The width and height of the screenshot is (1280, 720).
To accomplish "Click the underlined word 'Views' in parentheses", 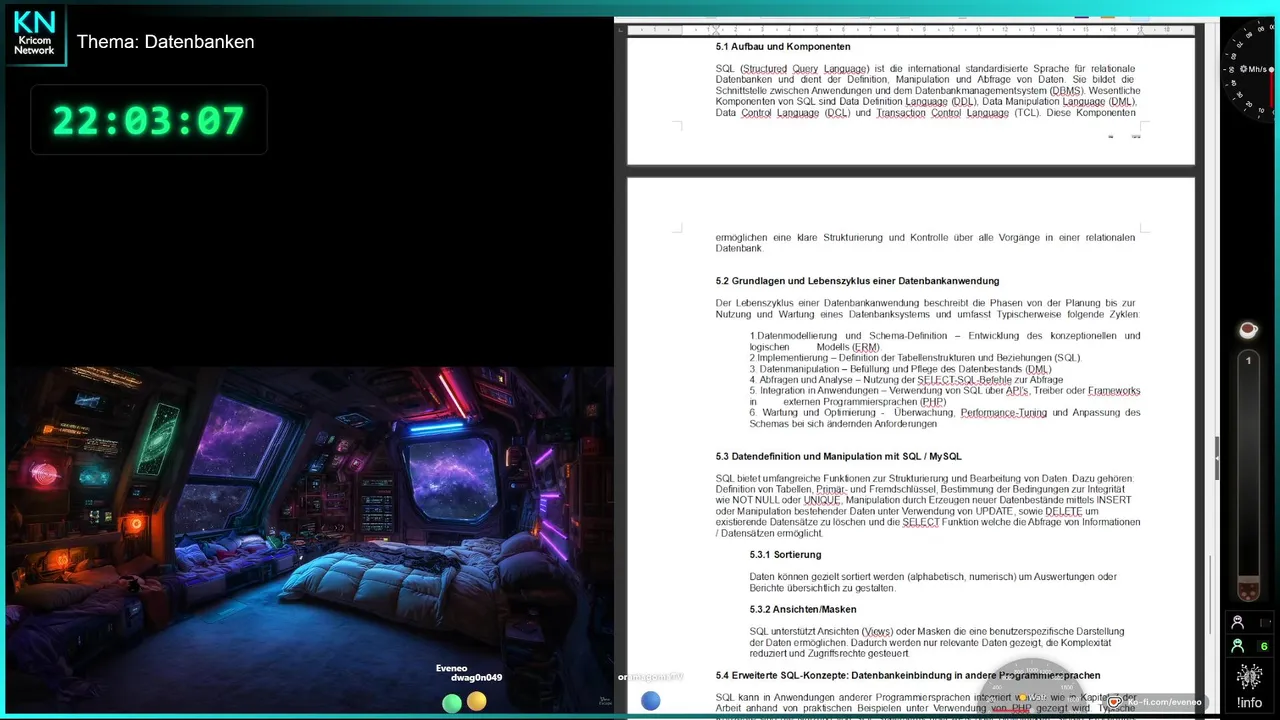I will 877,632.
